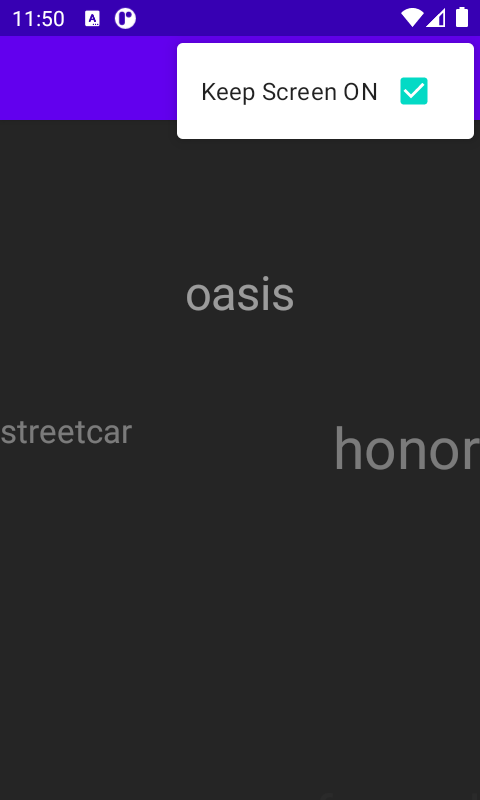Tap the dark area above the word oasis
This screenshot has height=800, width=480.
[x=240, y=204]
